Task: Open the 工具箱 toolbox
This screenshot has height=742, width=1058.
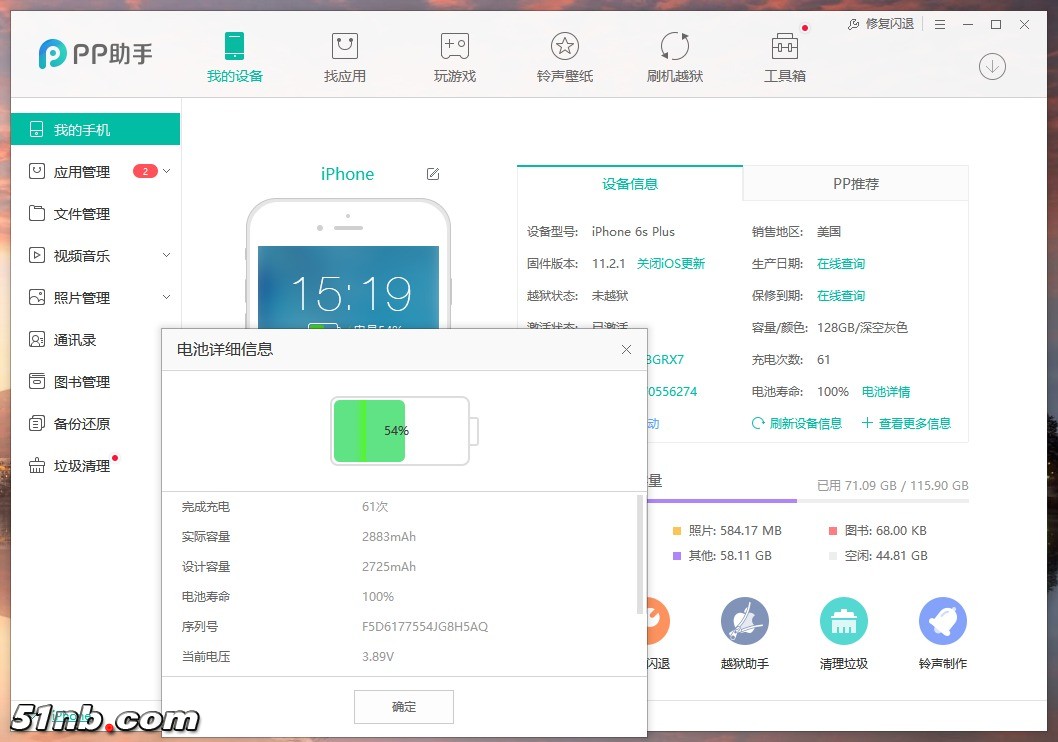Action: coord(785,57)
